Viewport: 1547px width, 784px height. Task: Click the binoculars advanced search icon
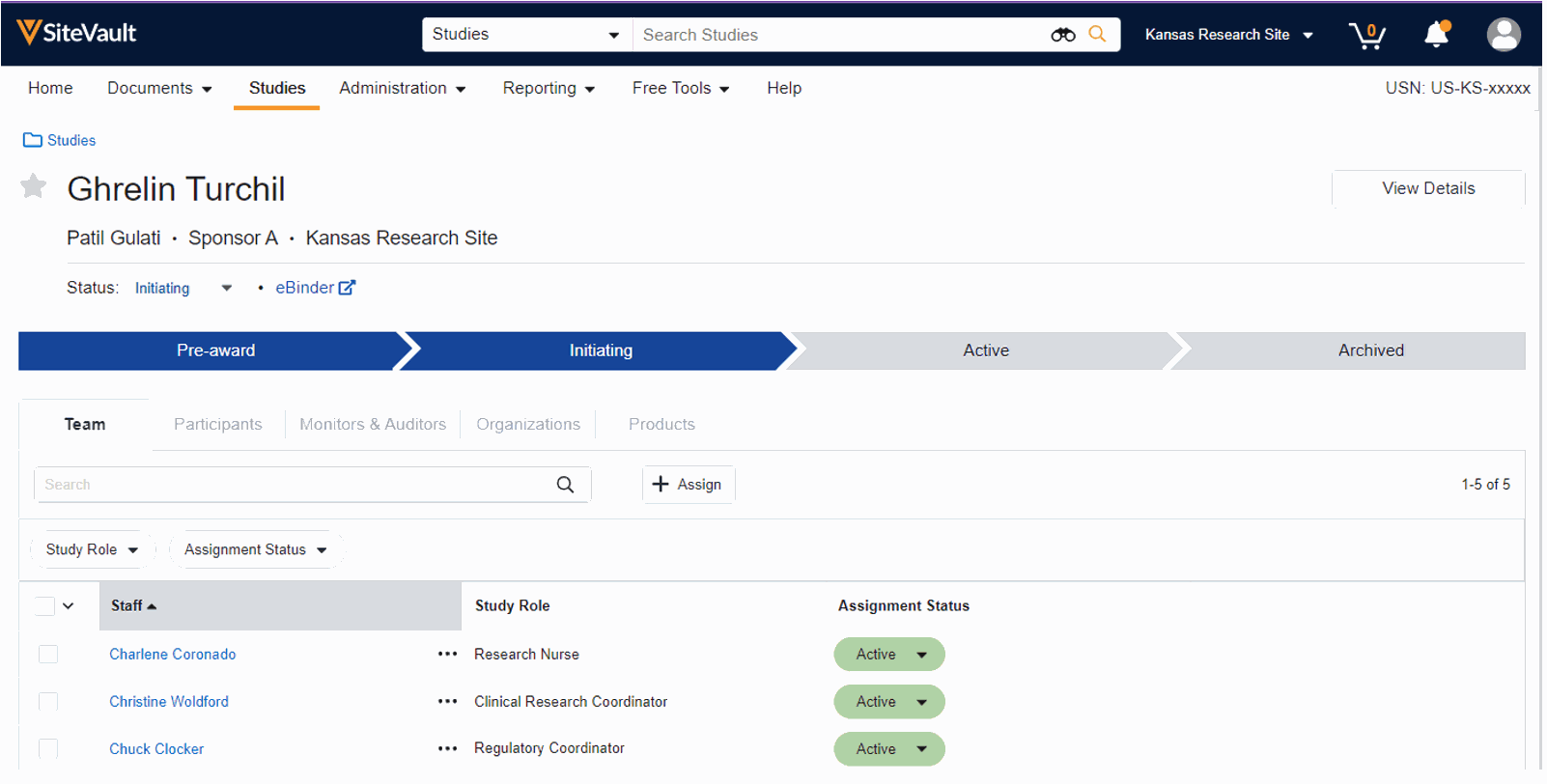pos(1062,35)
